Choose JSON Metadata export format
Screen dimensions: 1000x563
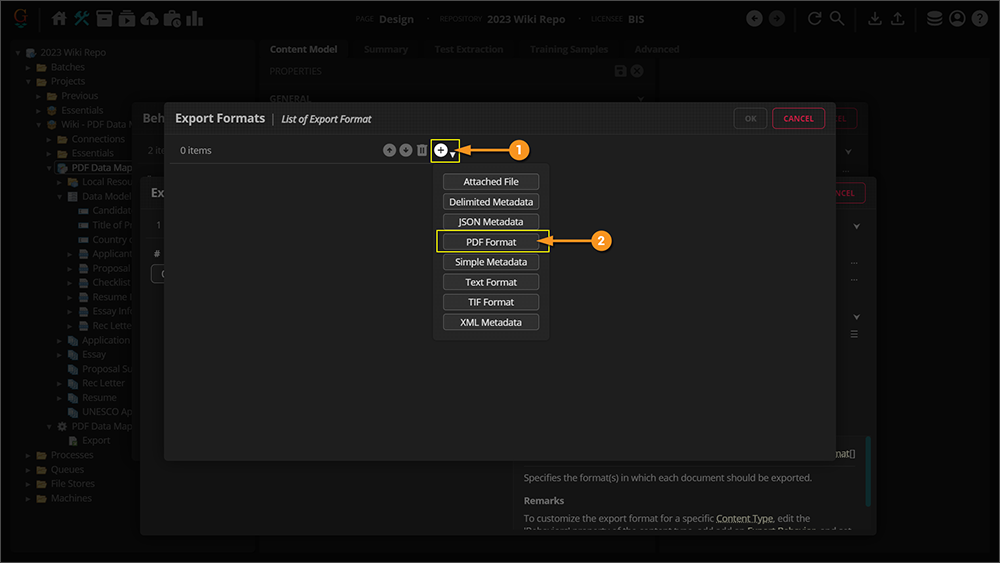(491, 222)
